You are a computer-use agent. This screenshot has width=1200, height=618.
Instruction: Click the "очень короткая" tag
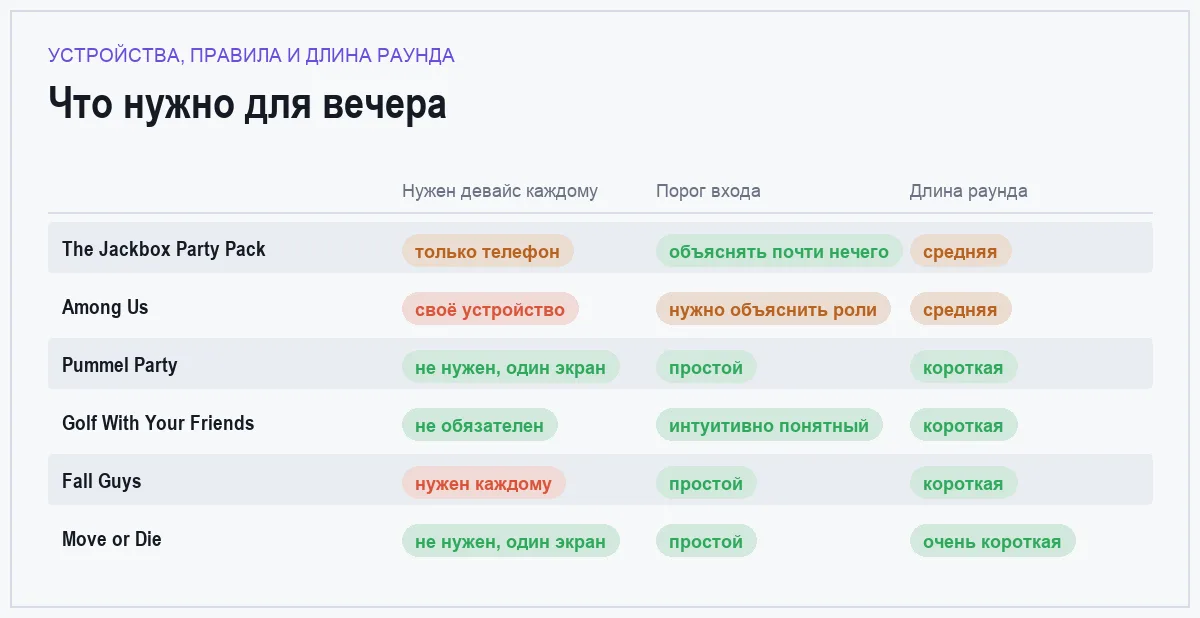tap(992, 541)
